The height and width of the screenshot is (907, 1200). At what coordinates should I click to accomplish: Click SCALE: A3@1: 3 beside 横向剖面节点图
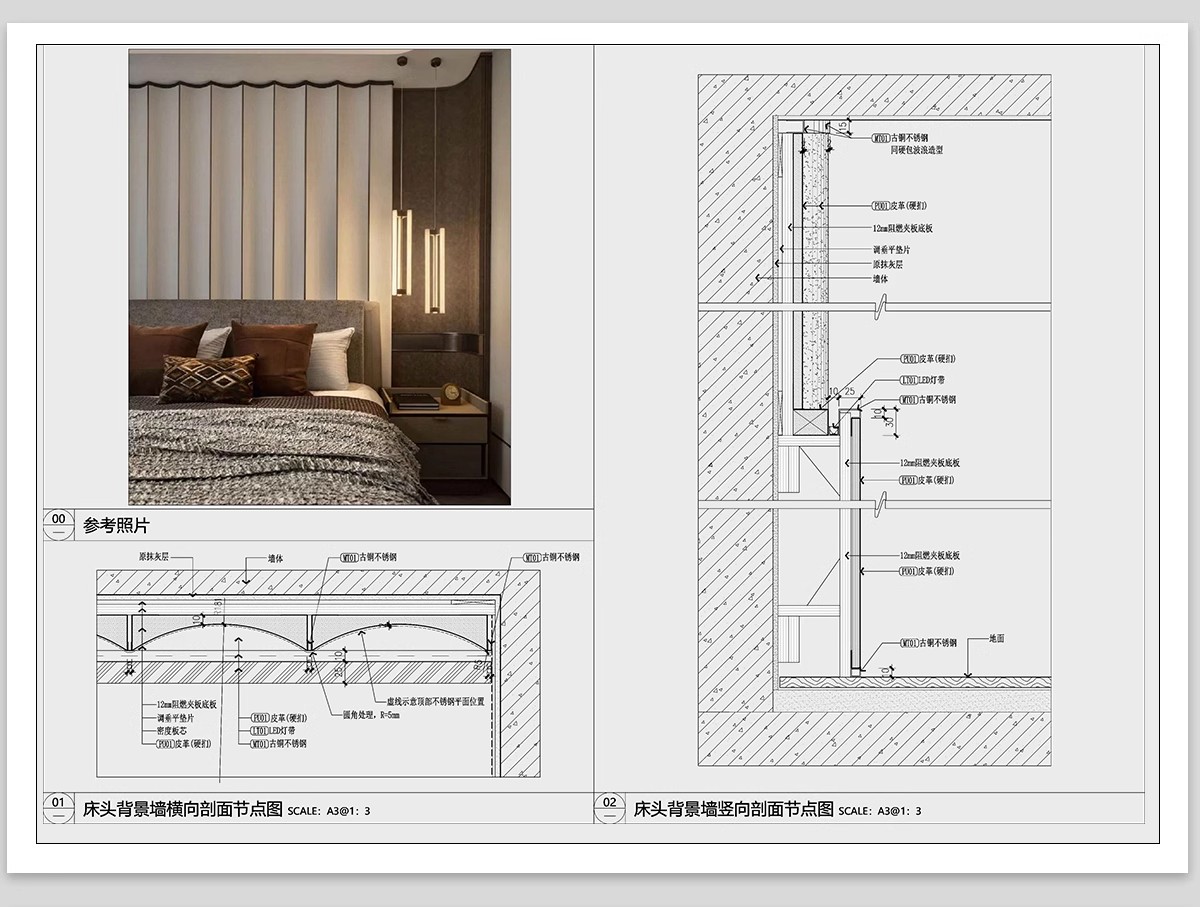[329, 811]
